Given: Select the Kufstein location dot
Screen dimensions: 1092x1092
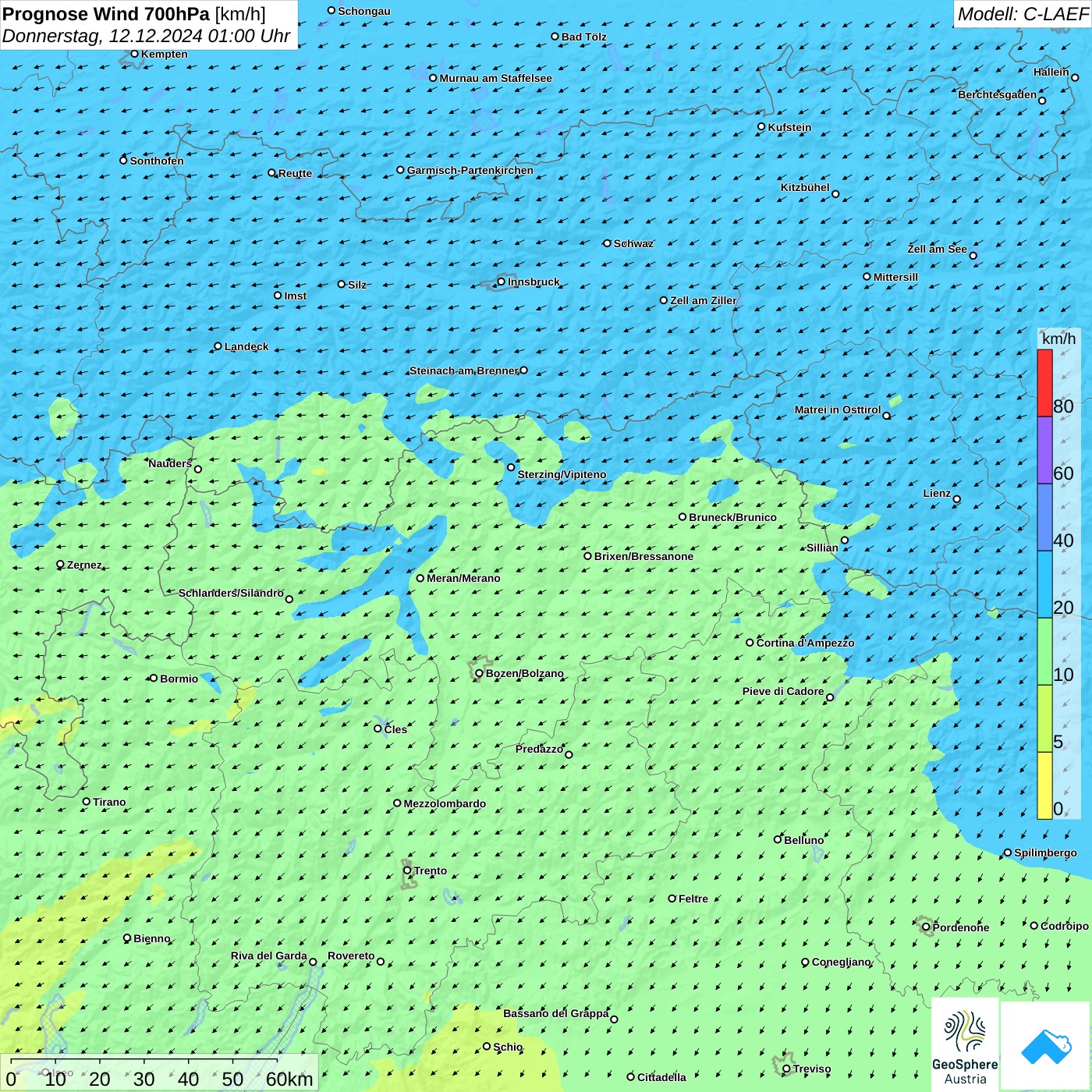Looking at the screenshot, I should (x=761, y=126).
